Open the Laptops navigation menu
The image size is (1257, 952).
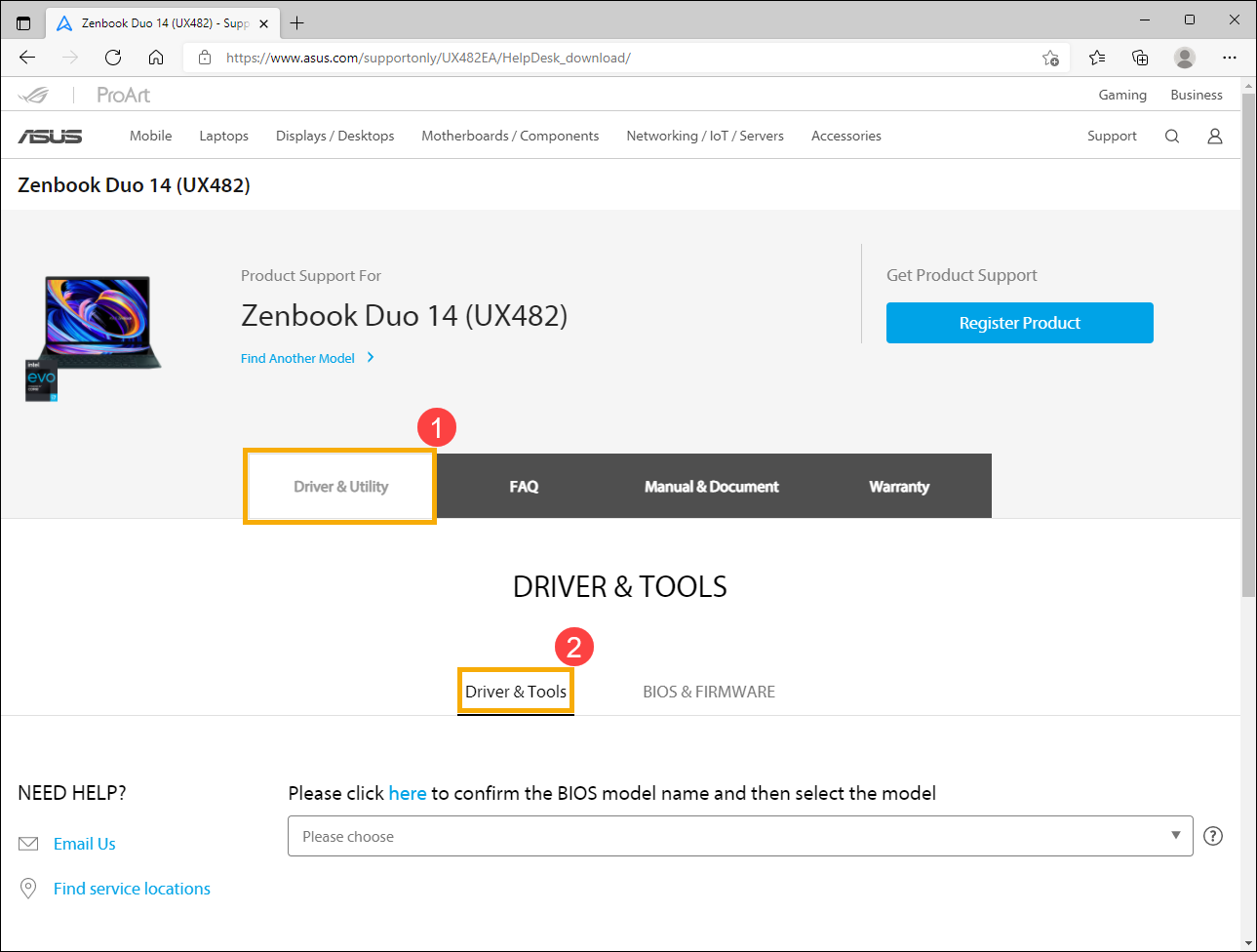[x=223, y=137]
